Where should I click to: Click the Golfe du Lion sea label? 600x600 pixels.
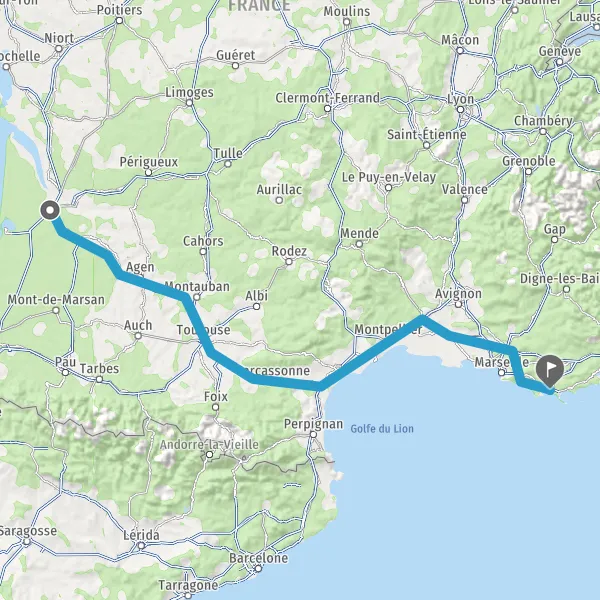[x=382, y=429]
